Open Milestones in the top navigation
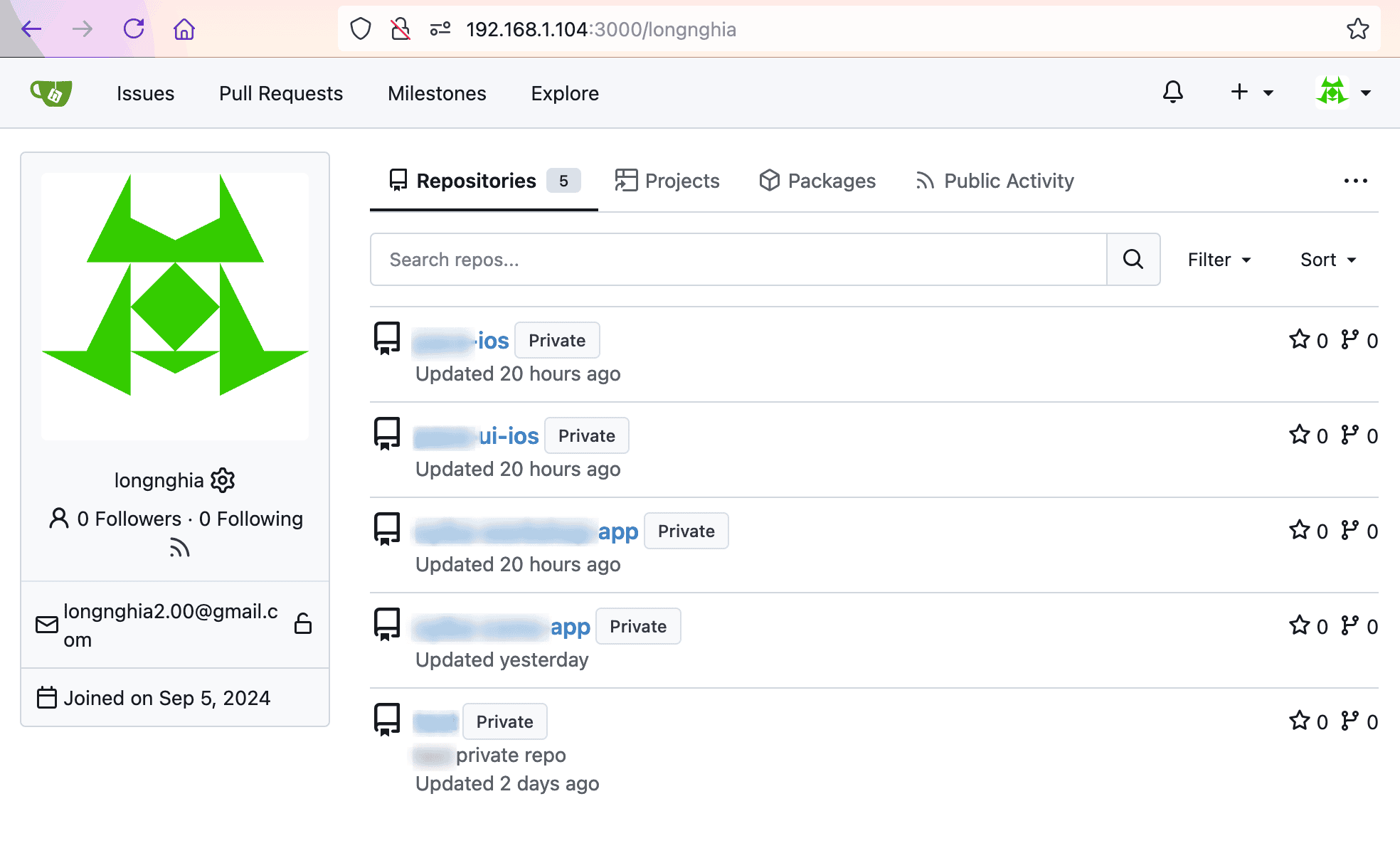1400x858 pixels. [x=437, y=93]
